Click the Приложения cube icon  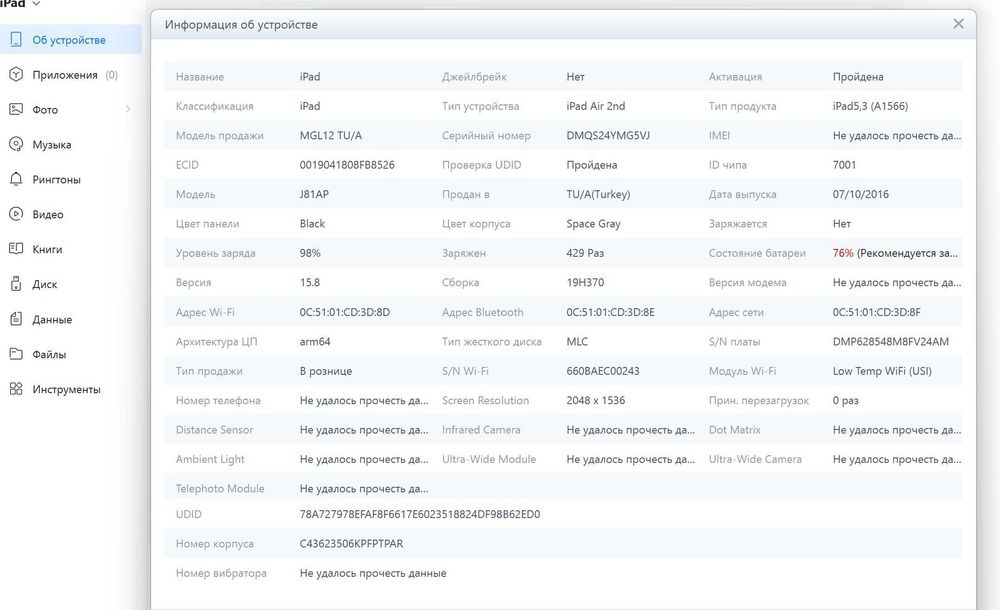(16, 75)
